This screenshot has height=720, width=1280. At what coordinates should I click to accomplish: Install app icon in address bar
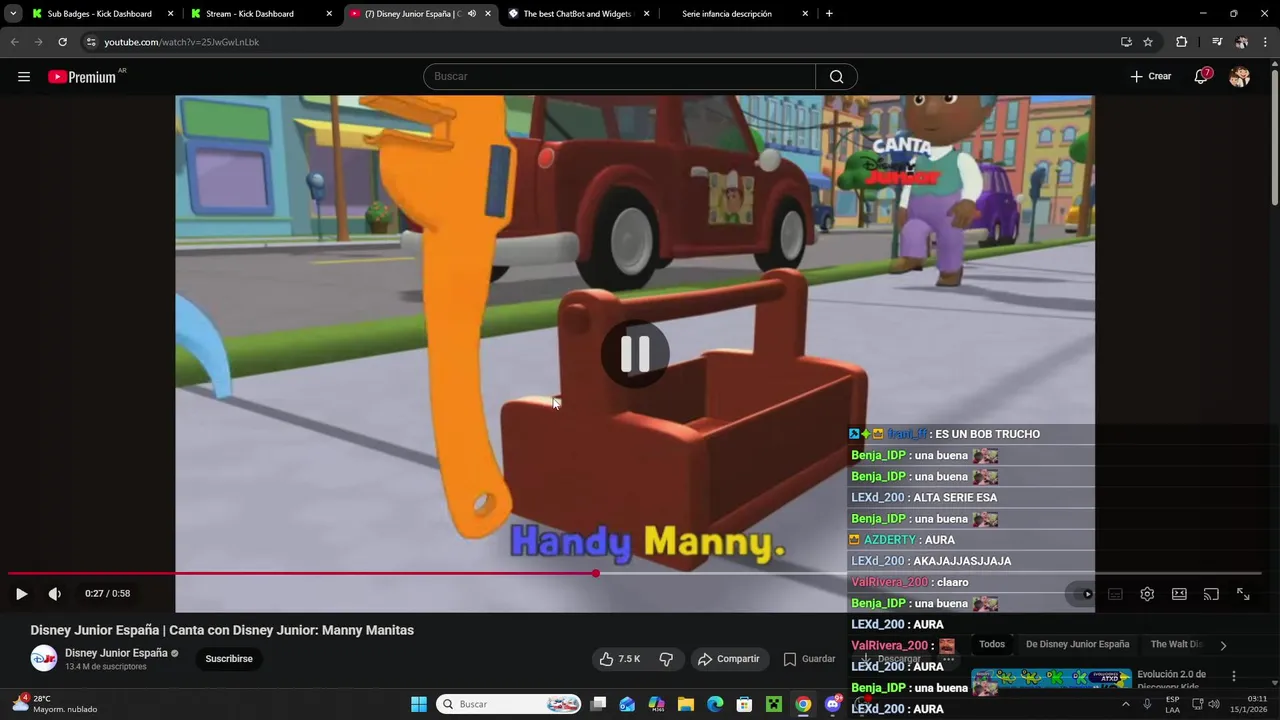[1126, 42]
